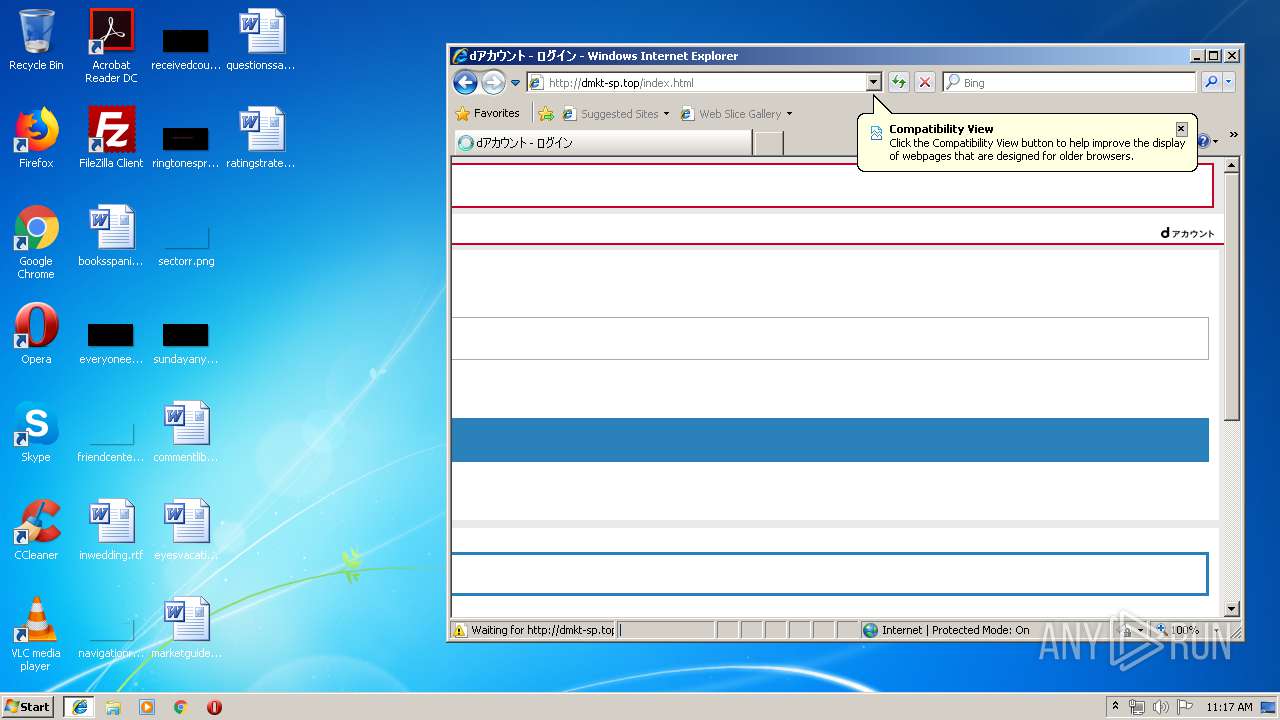Open Acrobat Reader DC shortcut
The image size is (1280, 720).
tap(111, 46)
